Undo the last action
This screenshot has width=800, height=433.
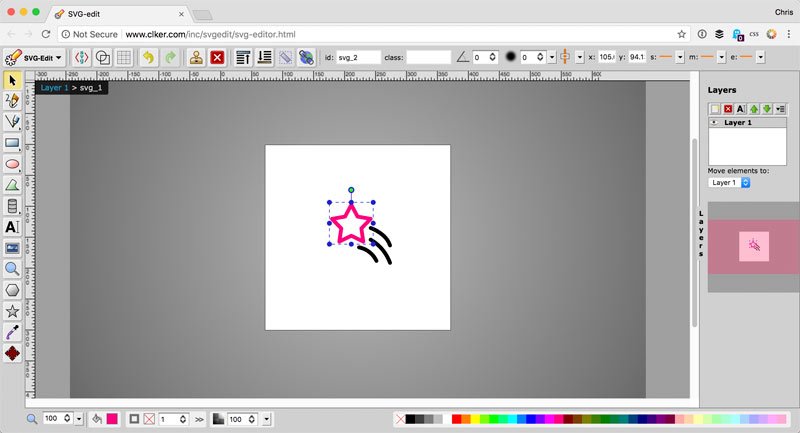pyautogui.click(x=148, y=58)
